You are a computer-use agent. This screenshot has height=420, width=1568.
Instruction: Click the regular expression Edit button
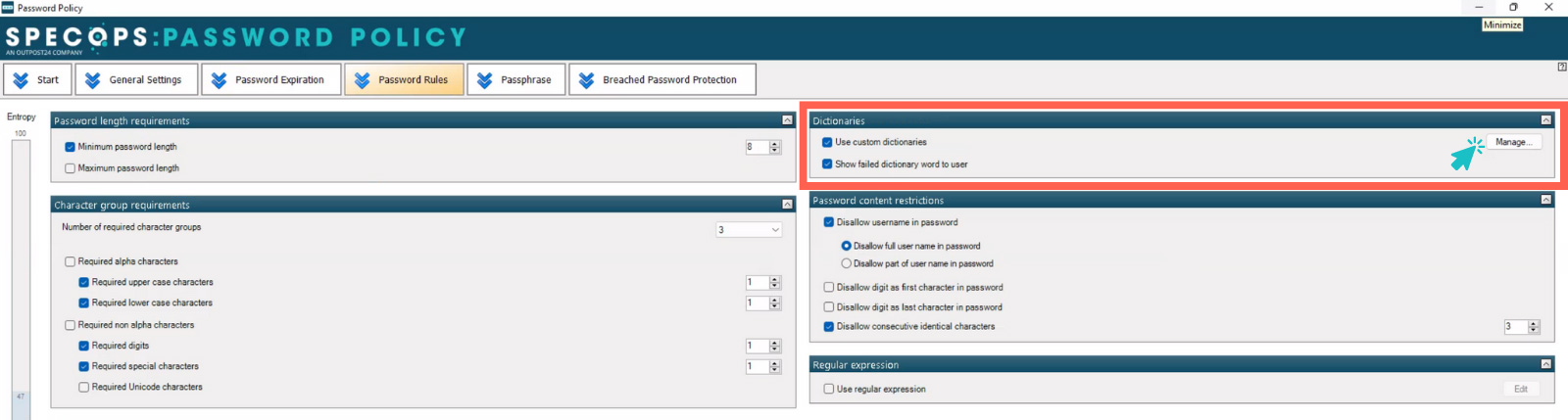(x=1520, y=389)
